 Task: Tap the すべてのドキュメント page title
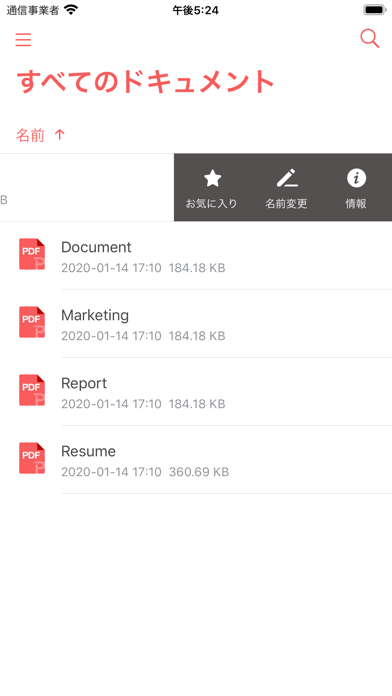click(145, 82)
